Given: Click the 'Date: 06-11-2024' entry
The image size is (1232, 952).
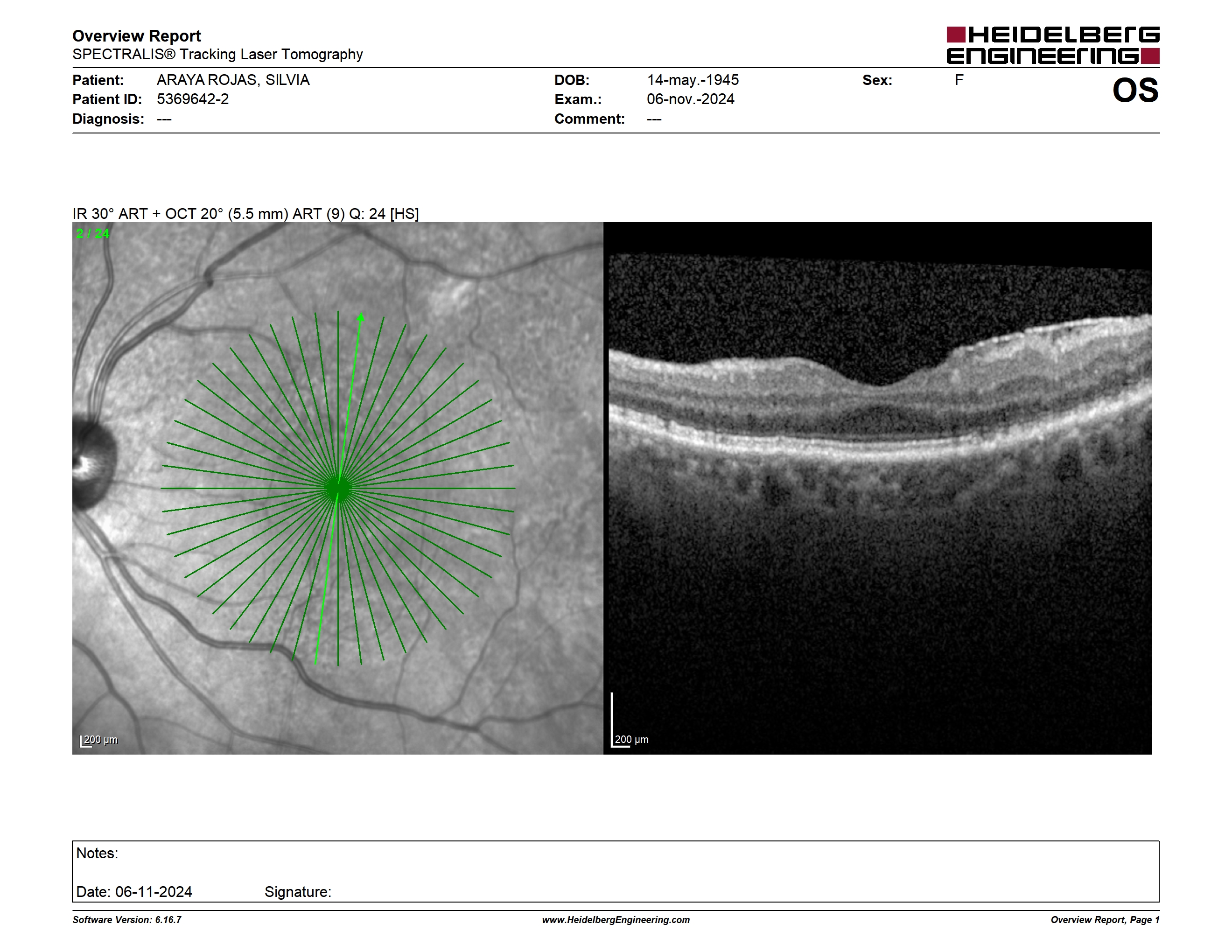Looking at the screenshot, I should pyautogui.click(x=134, y=892).
